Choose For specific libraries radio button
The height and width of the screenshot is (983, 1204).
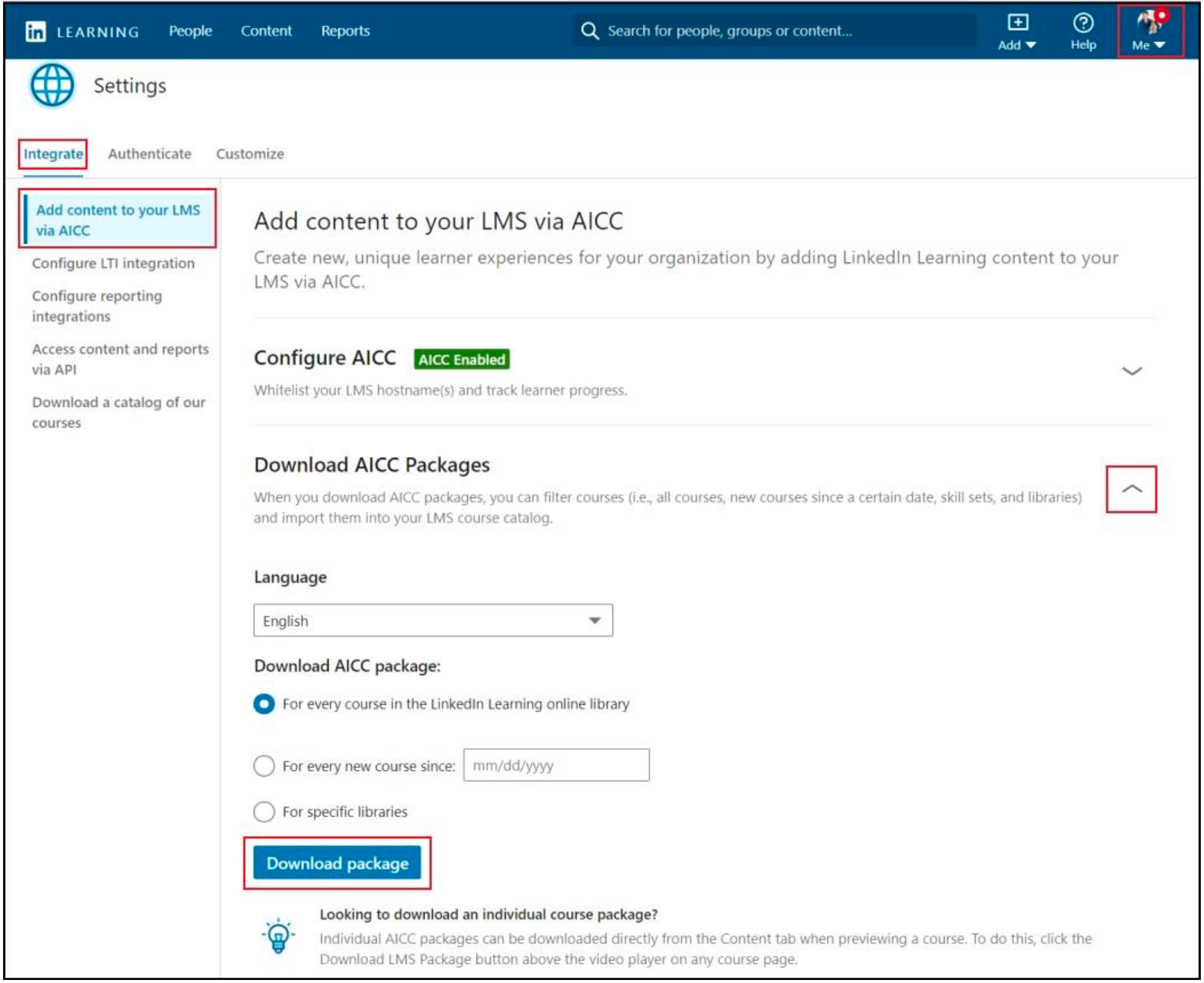(264, 812)
